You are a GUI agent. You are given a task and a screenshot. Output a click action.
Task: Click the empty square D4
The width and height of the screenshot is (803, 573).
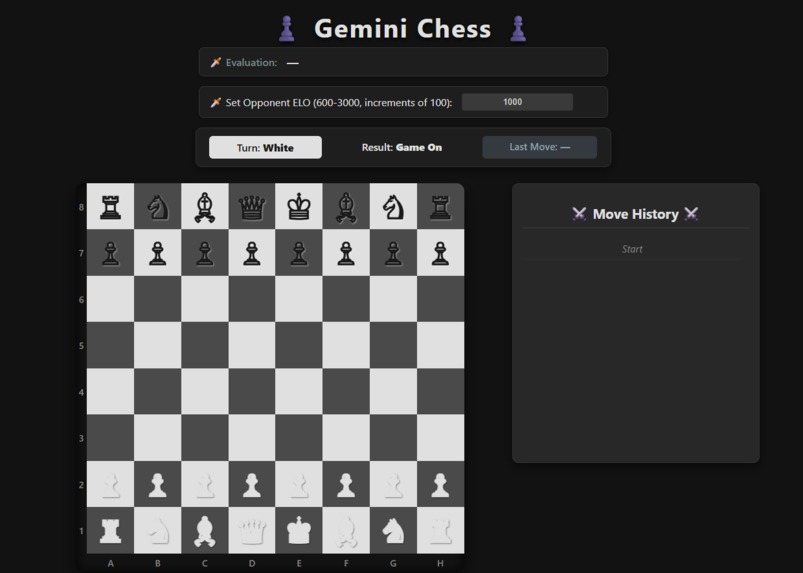coord(252,391)
